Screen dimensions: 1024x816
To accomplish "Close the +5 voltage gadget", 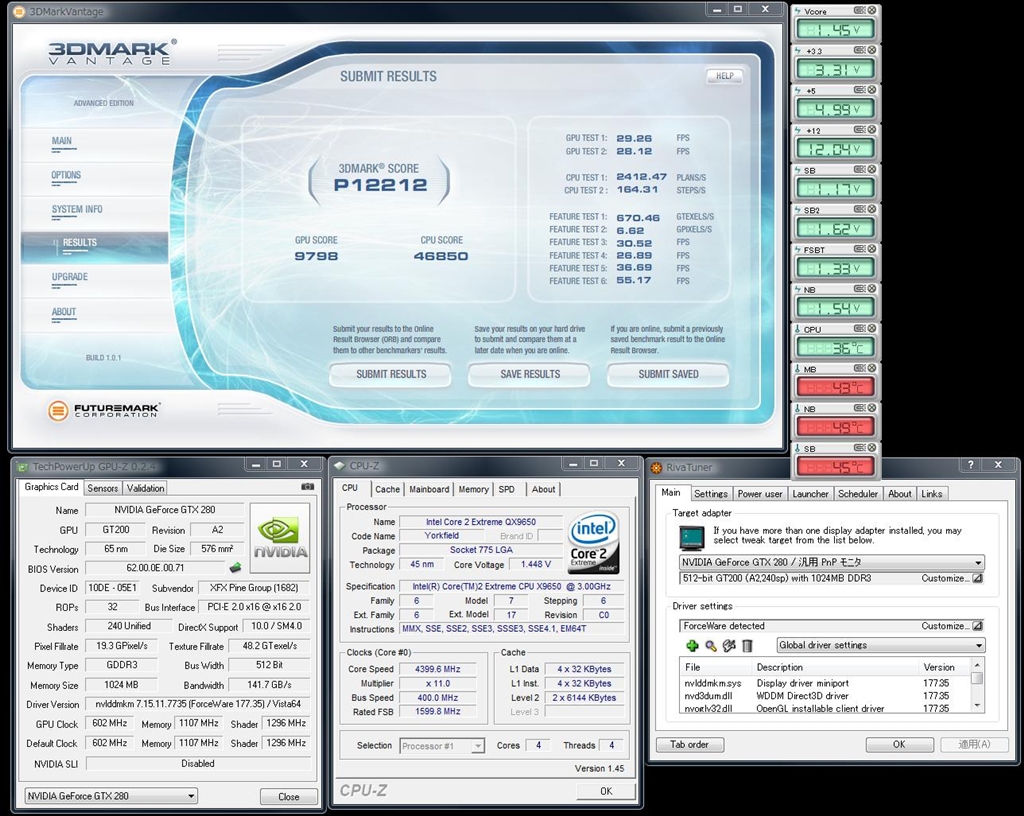I will coord(872,90).
